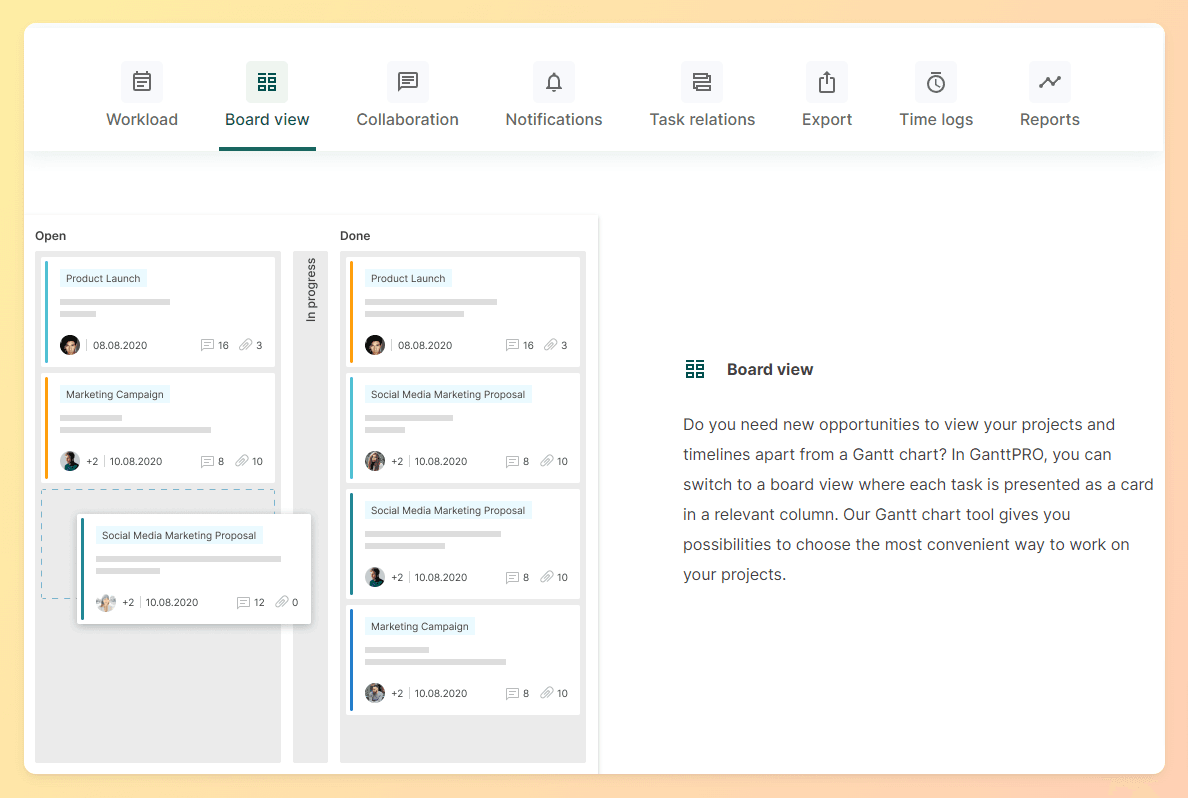1188x798 pixels.
Task: Click the orange color bar on Open Marketing Campaign card
Action: 46,427
